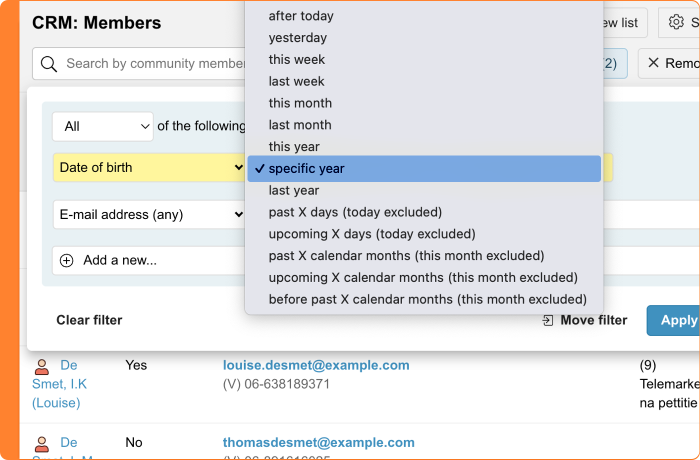Open the All match-type dropdown
This screenshot has height=460, width=700.
coord(102,126)
